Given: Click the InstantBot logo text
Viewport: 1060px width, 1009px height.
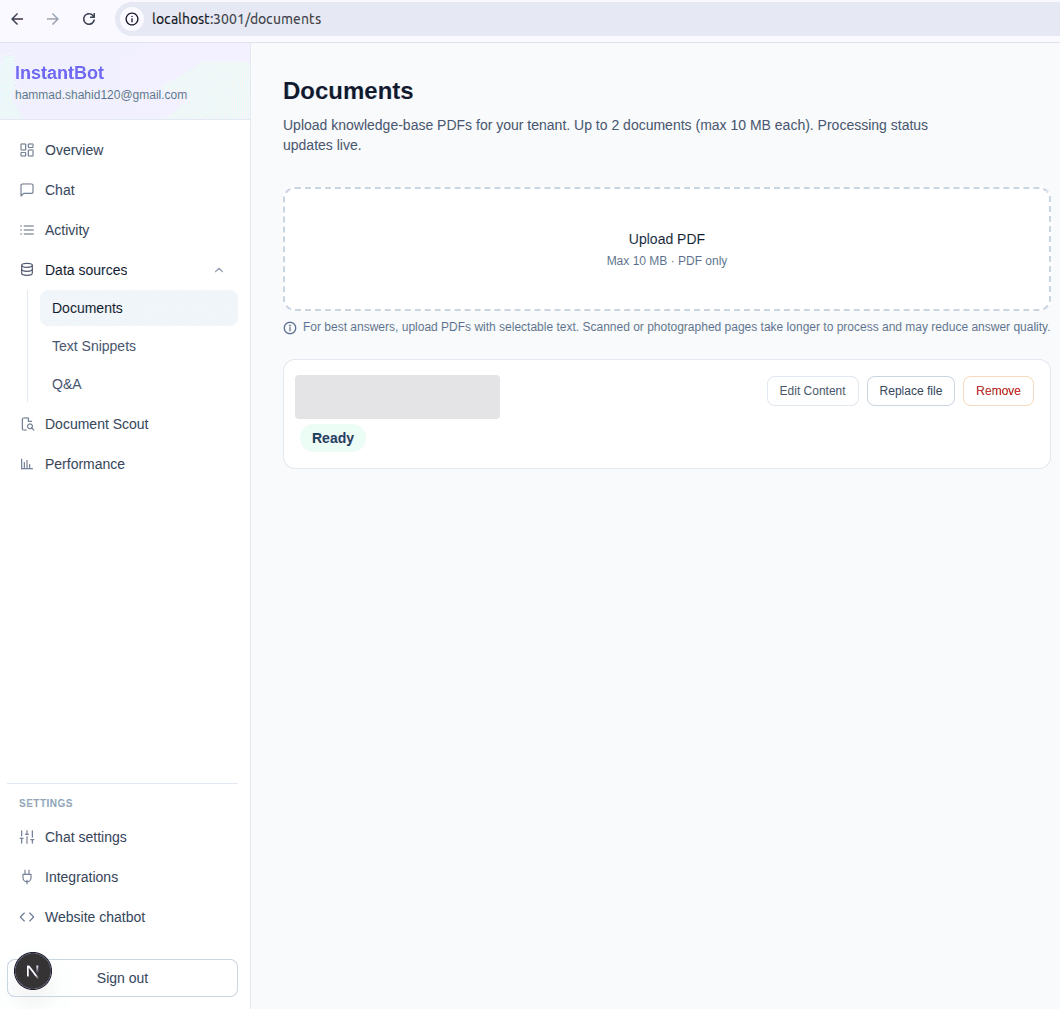Looking at the screenshot, I should point(59,72).
